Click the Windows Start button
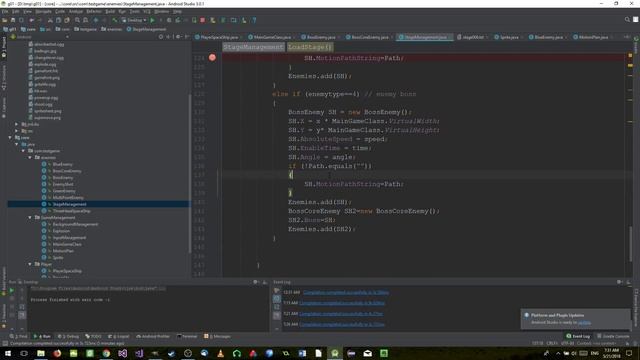640x360 pixels. click(x=8, y=353)
